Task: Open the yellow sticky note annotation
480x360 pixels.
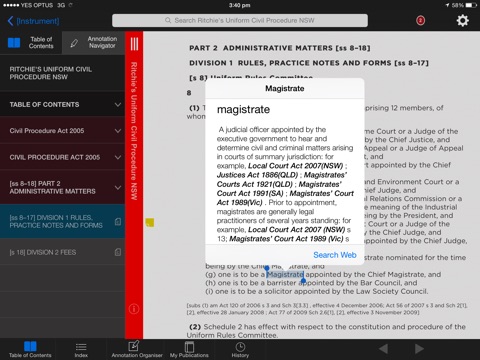Action: 150,222
